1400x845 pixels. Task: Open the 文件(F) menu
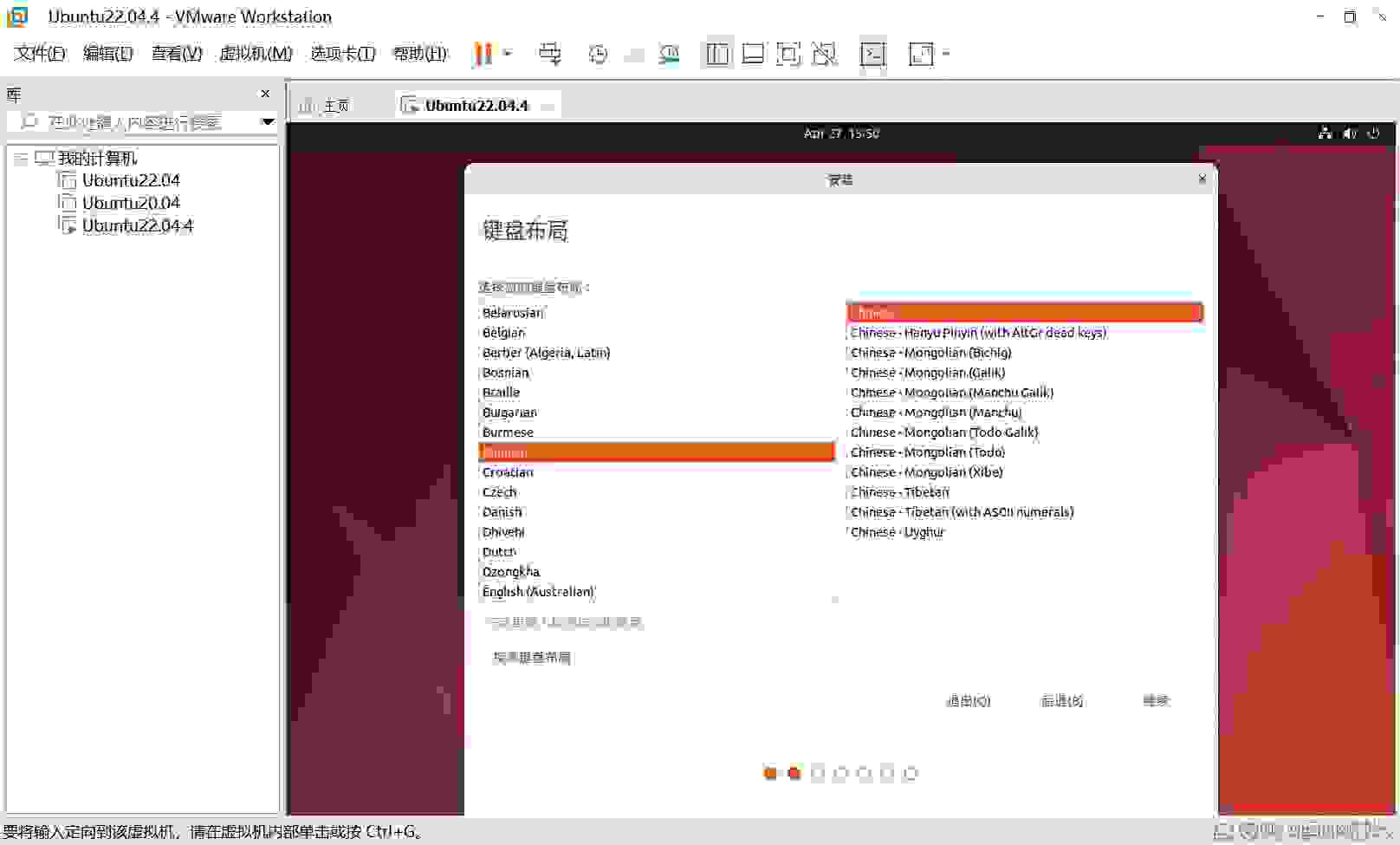pos(40,54)
